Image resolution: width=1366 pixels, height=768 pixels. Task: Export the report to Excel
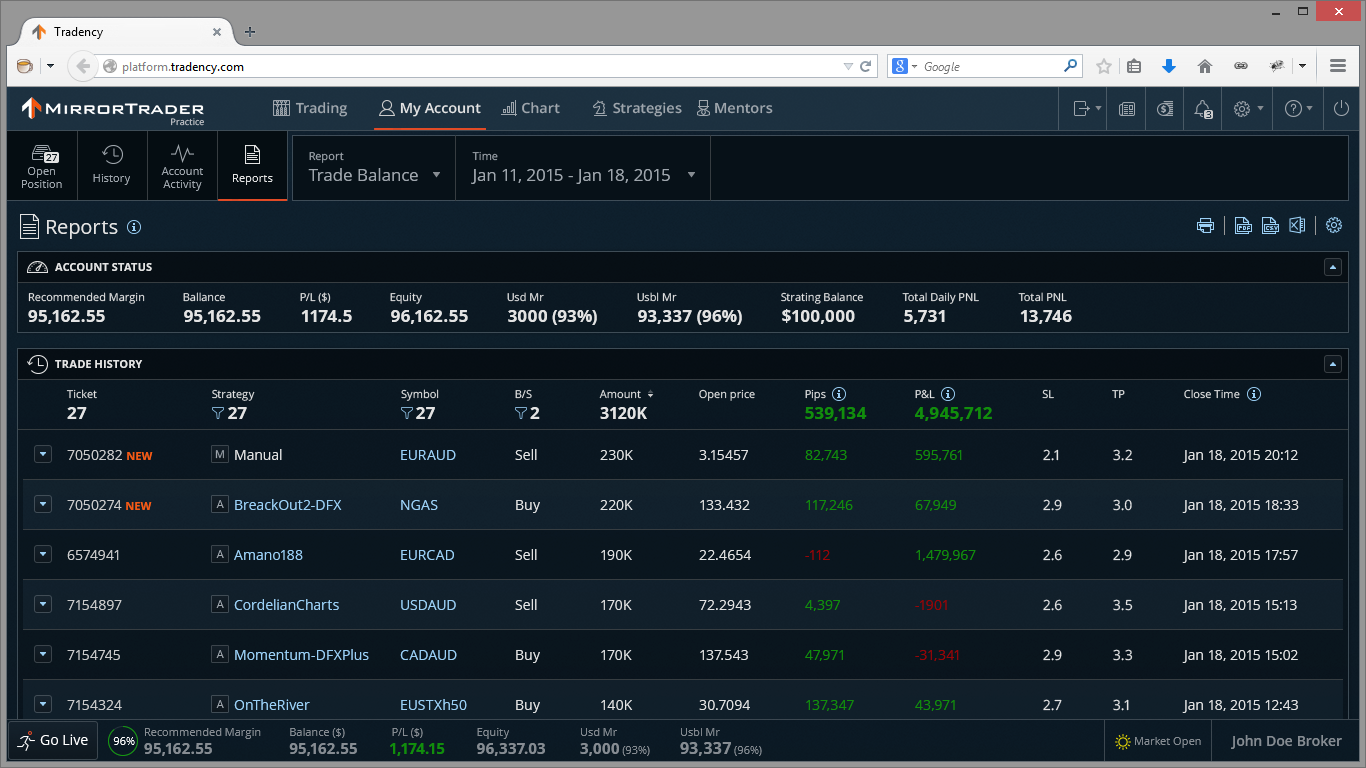pyautogui.click(x=1297, y=225)
